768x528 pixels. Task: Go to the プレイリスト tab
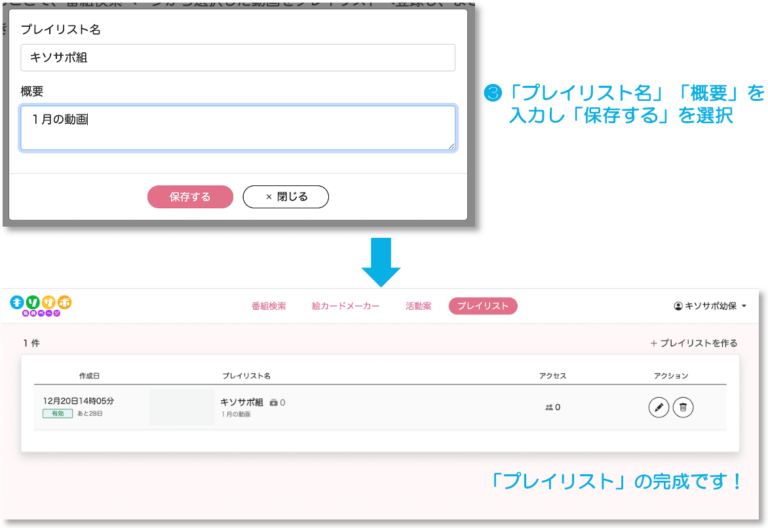point(483,306)
